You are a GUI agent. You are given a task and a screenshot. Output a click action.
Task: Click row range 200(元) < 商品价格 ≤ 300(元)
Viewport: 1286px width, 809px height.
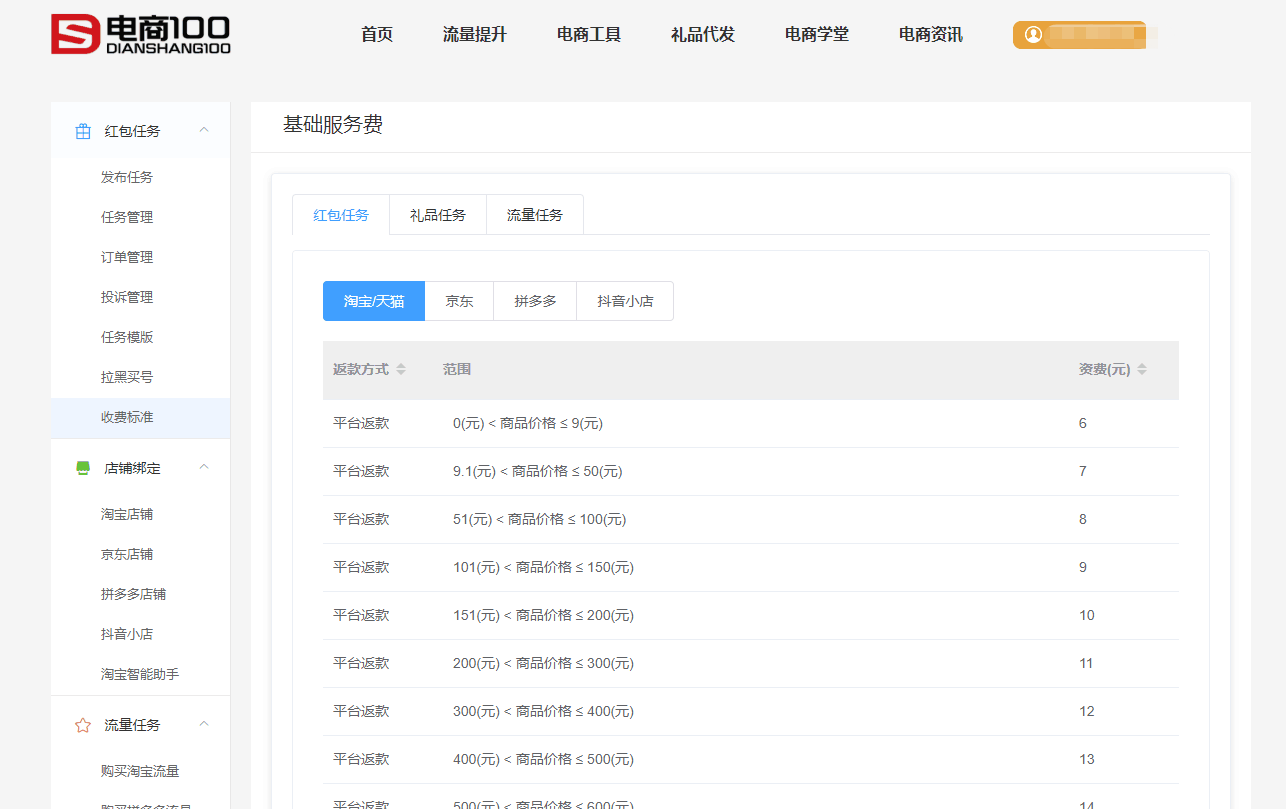[x=544, y=663]
